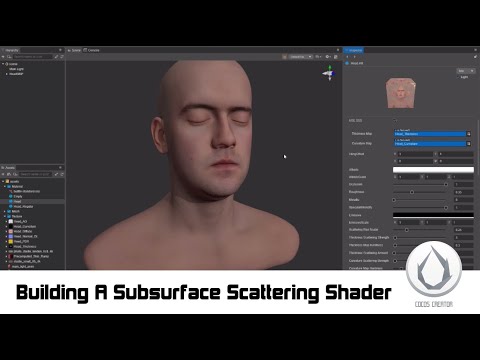
Task: Expand the Head_Diffuse texture entry
Action: tap(7, 231)
